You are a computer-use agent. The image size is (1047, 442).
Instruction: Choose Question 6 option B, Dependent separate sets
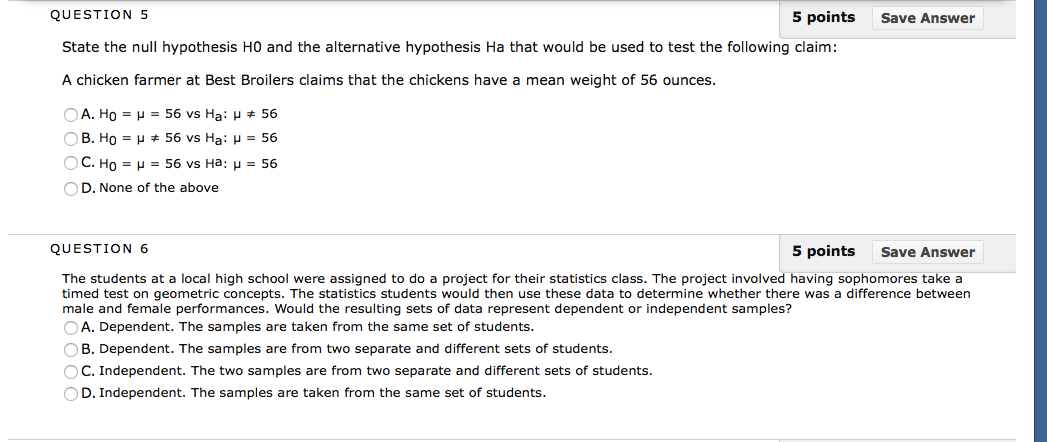pyautogui.click(x=71, y=349)
